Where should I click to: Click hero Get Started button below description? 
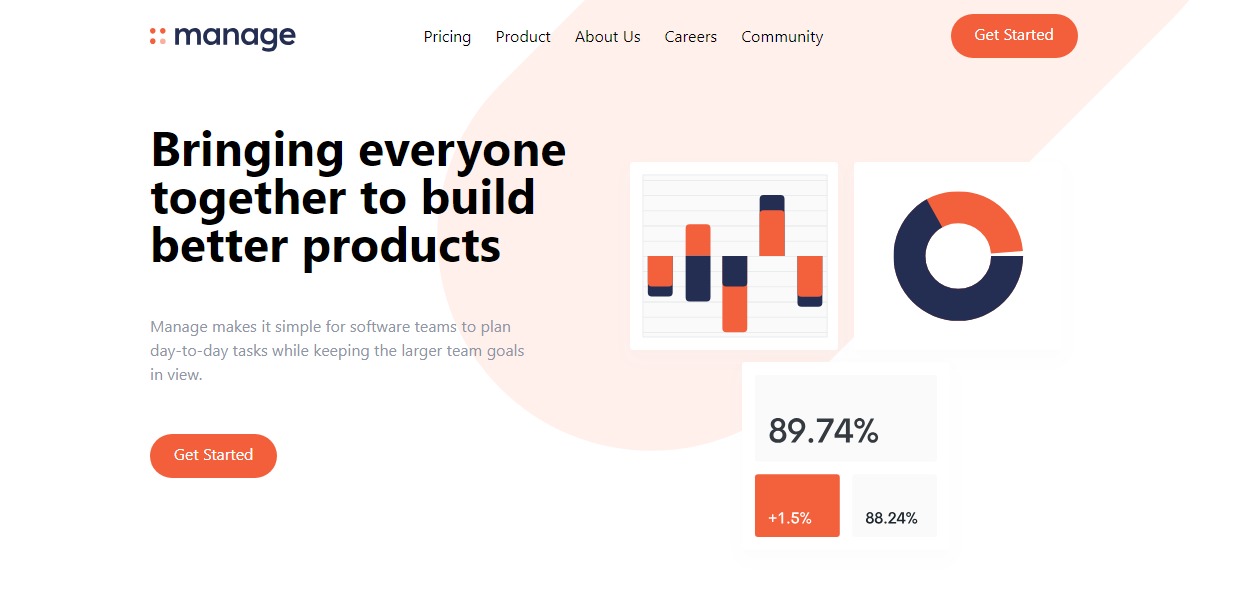click(x=213, y=456)
